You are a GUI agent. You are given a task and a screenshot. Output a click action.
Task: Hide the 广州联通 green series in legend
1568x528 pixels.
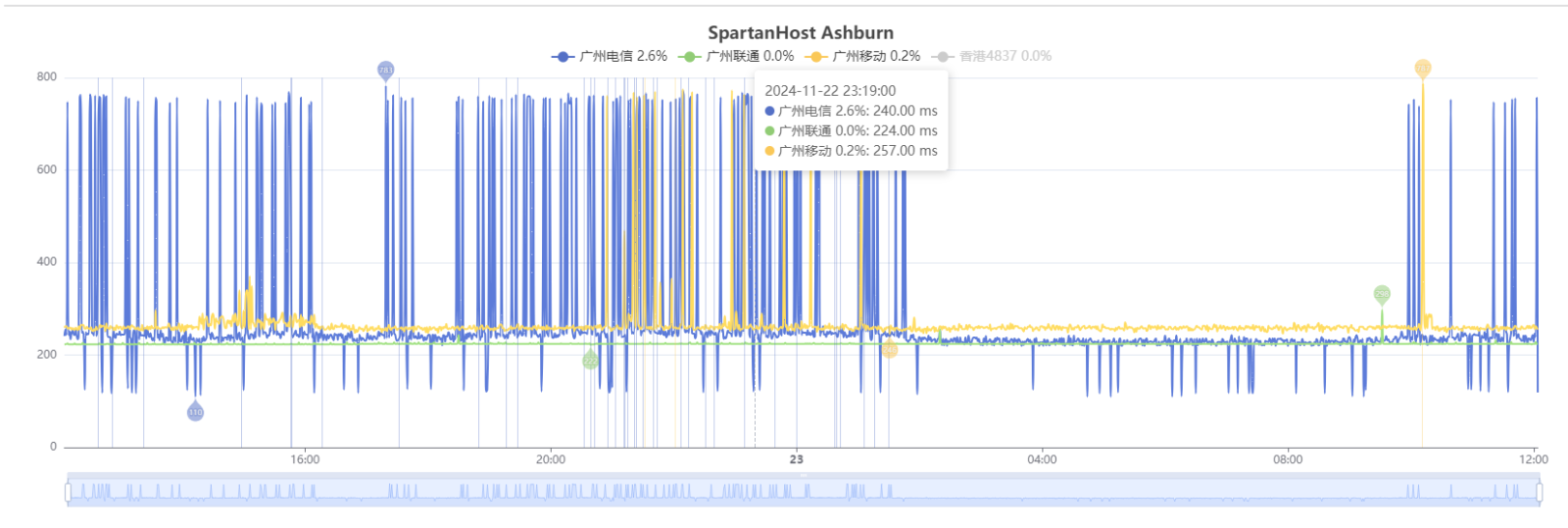point(736,57)
